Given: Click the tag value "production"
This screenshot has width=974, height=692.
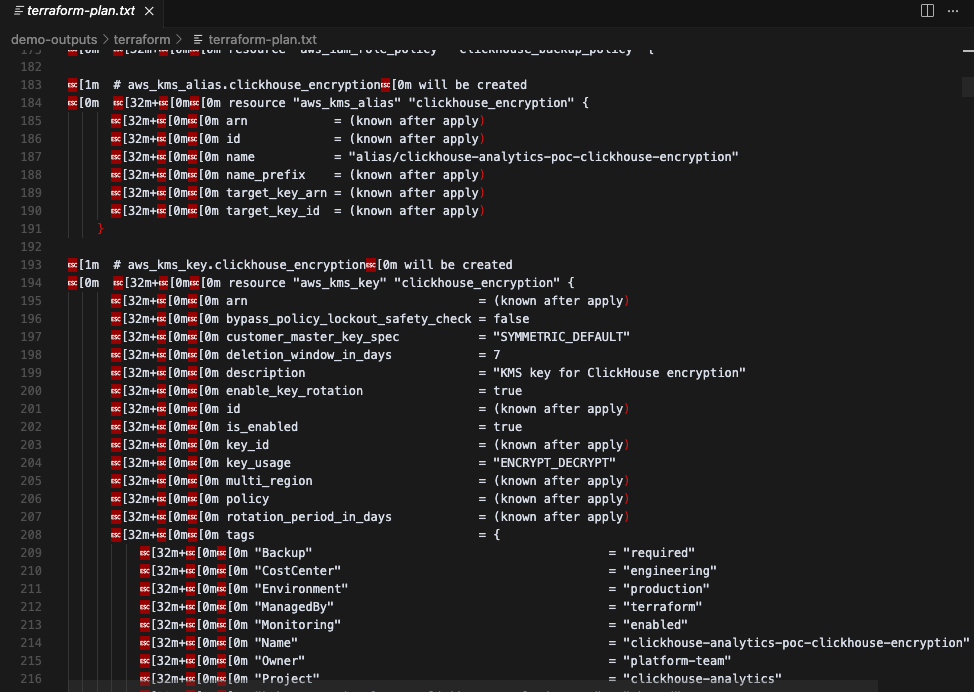Looking at the screenshot, I should (x=667, y=590).
